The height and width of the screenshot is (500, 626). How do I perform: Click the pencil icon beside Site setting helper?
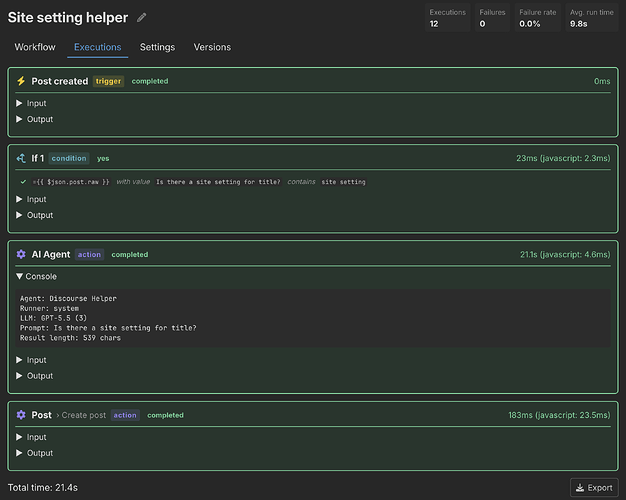(141, 18)
